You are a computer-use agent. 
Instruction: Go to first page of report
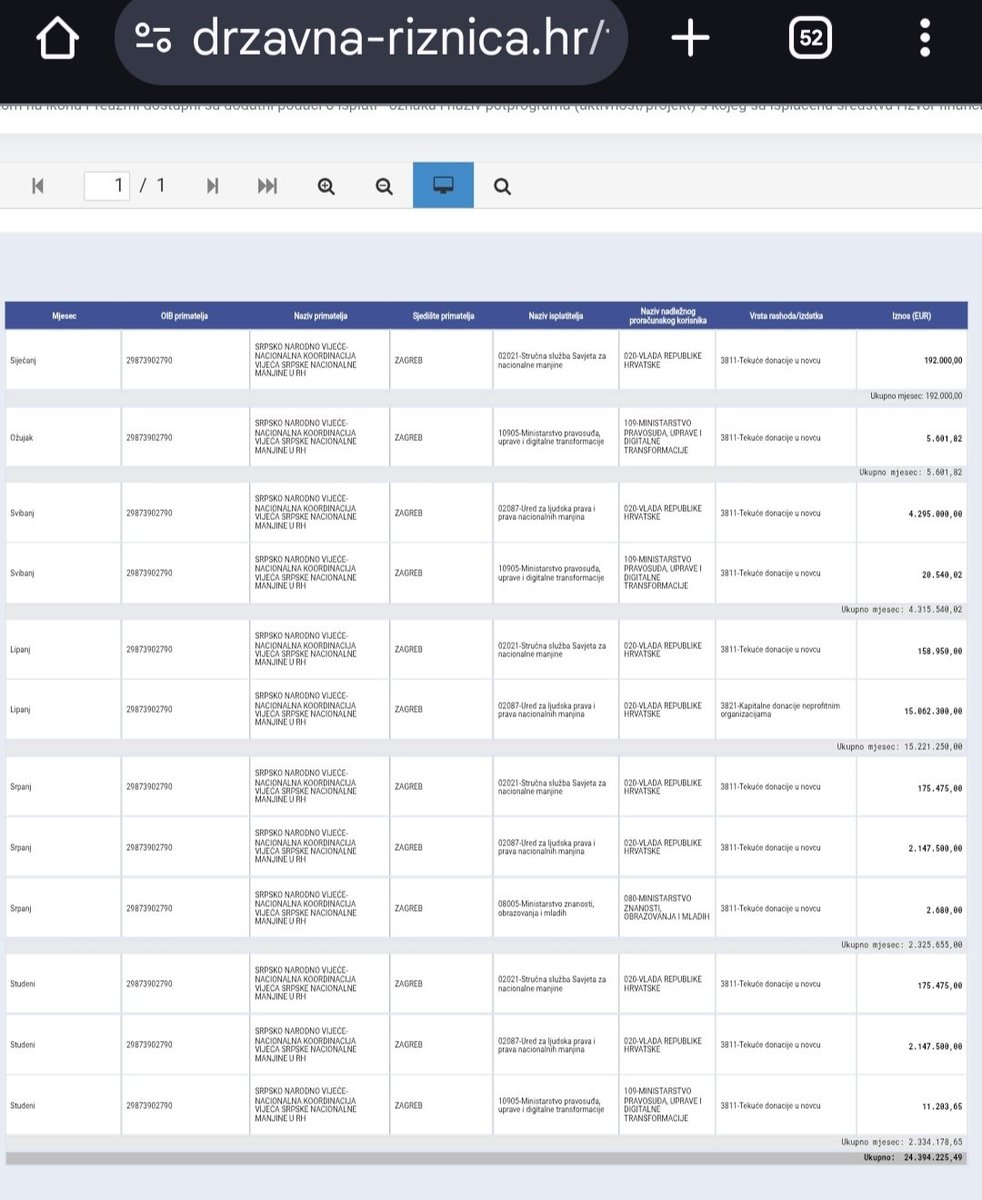click(38, 186)
